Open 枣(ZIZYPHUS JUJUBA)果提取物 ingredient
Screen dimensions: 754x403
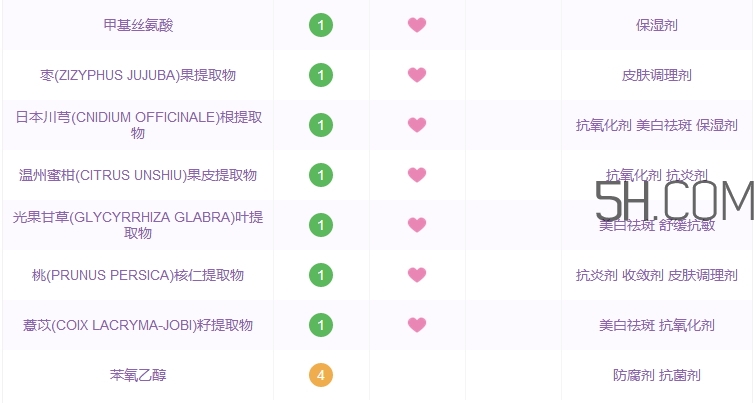pyautogui.click(x=138, y=75)
